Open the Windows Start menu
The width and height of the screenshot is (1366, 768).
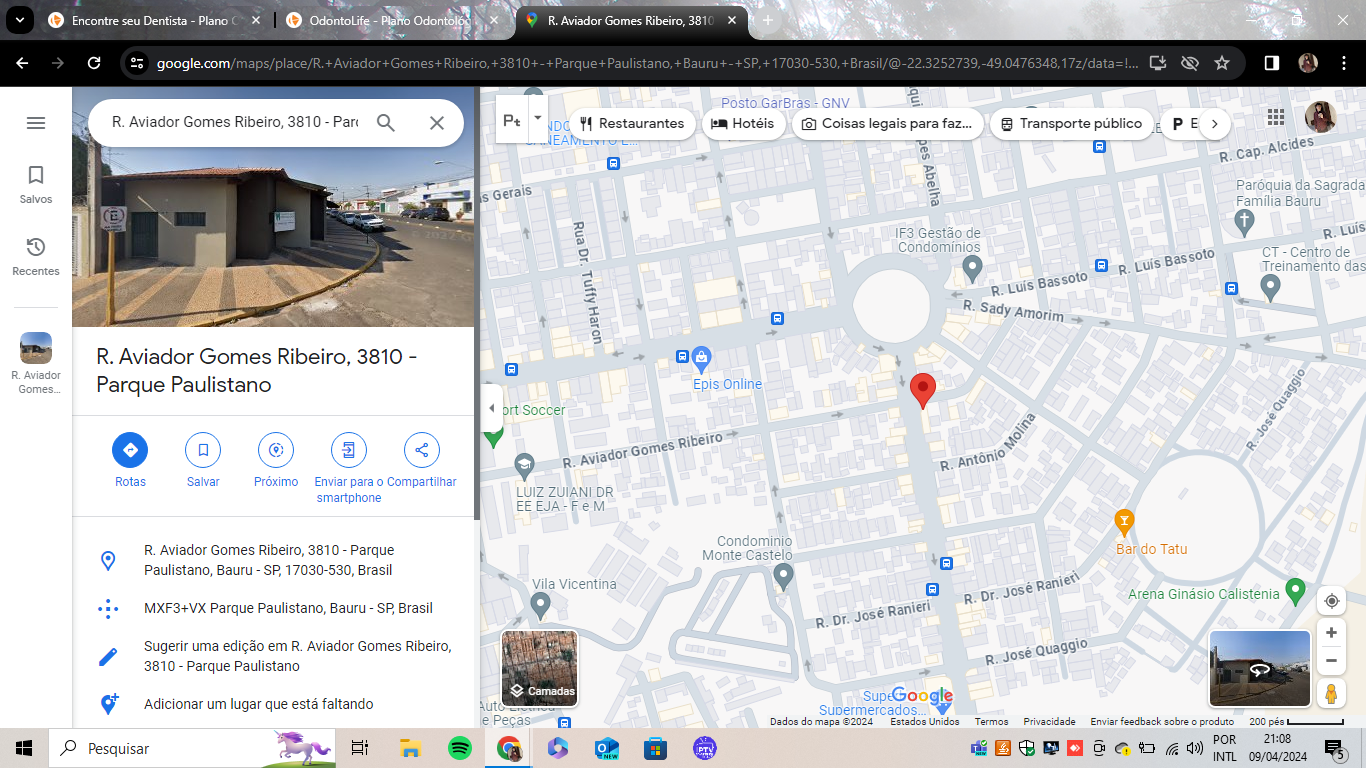[24, 748]
